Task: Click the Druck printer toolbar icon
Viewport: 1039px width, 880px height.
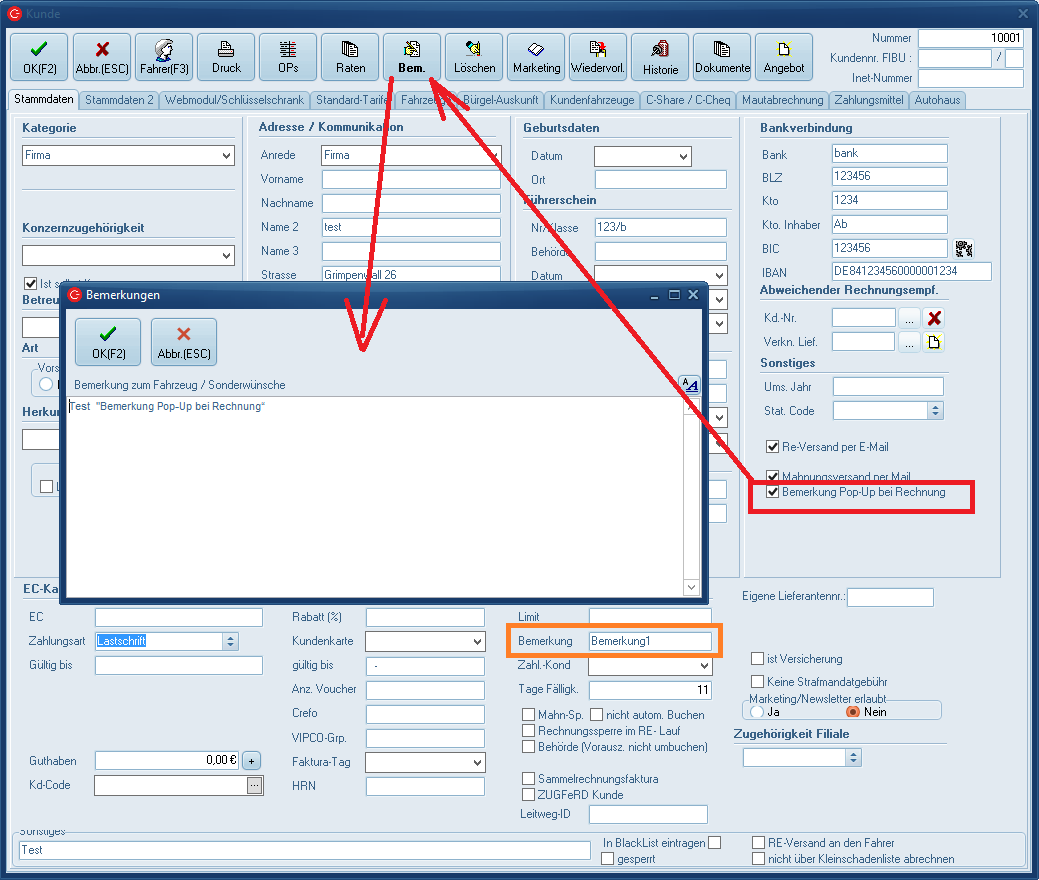Action: pyautogui.click(x=226, y=57)
